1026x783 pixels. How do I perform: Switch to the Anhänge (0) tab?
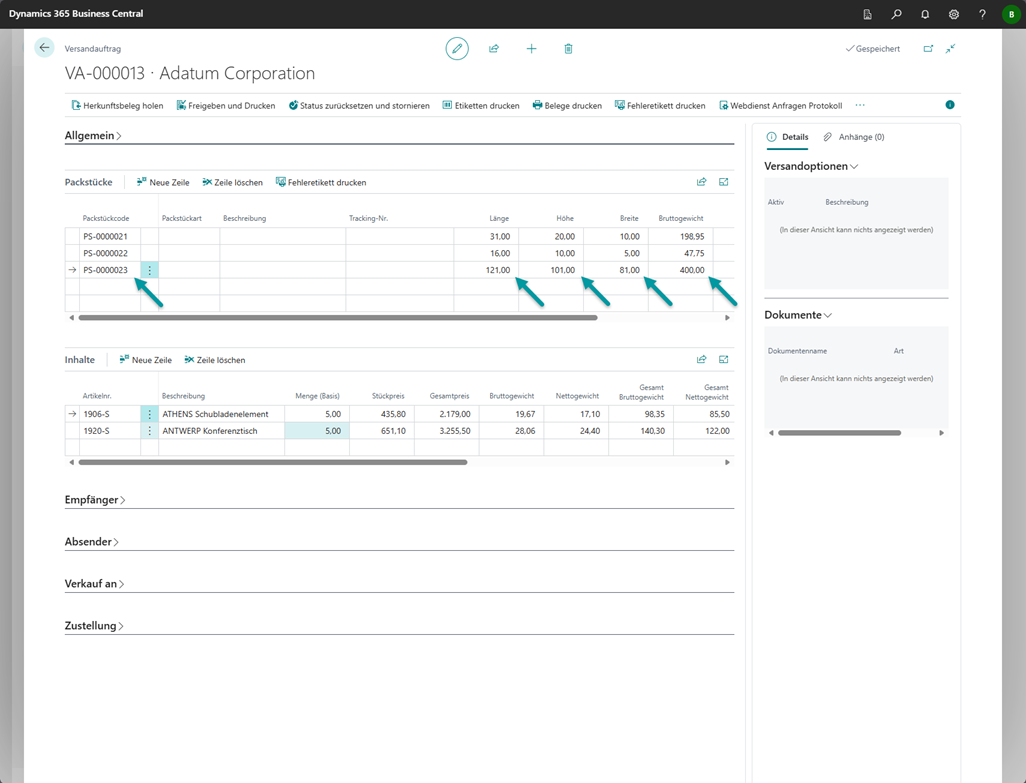pos(854,137)
